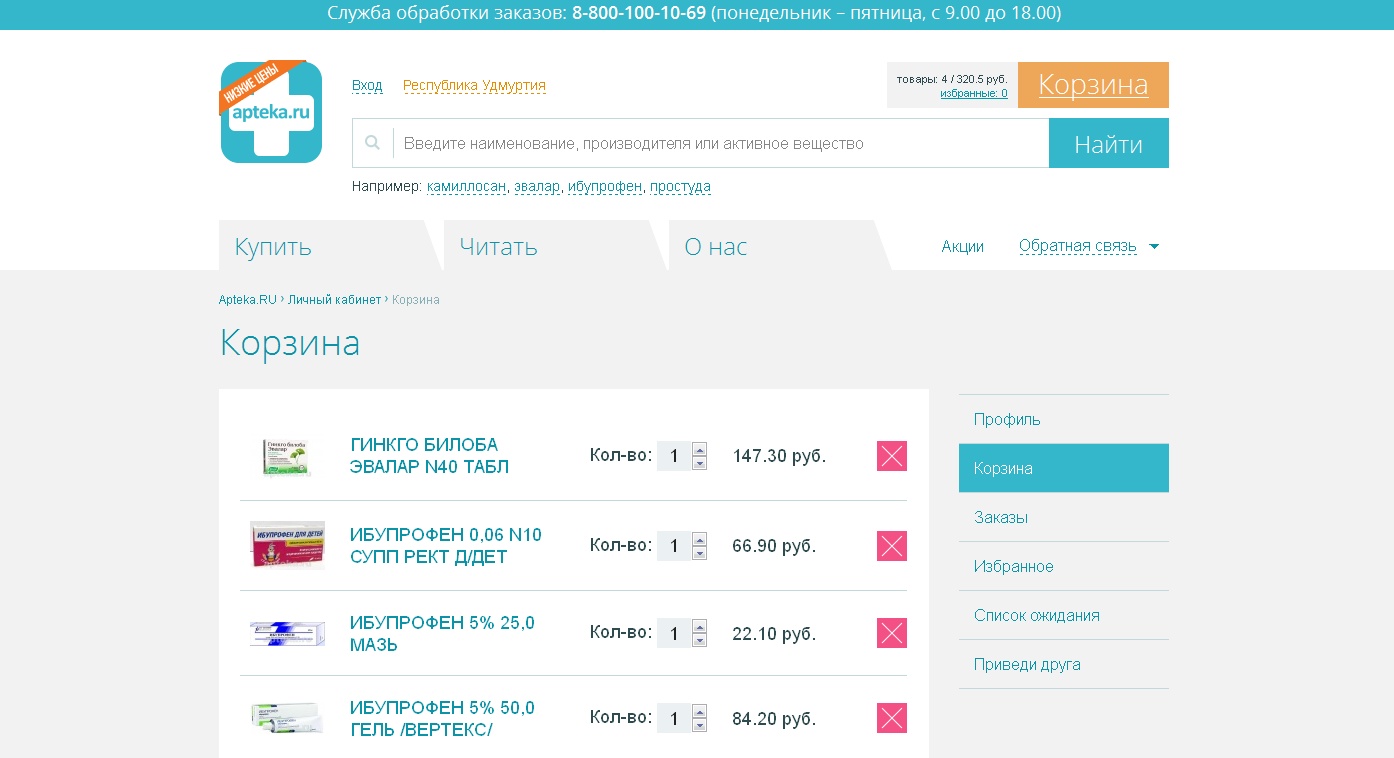Screen dimensions: 1394x758
Task: Click price 66.90 руб.
Action: [x=774, y=546]
